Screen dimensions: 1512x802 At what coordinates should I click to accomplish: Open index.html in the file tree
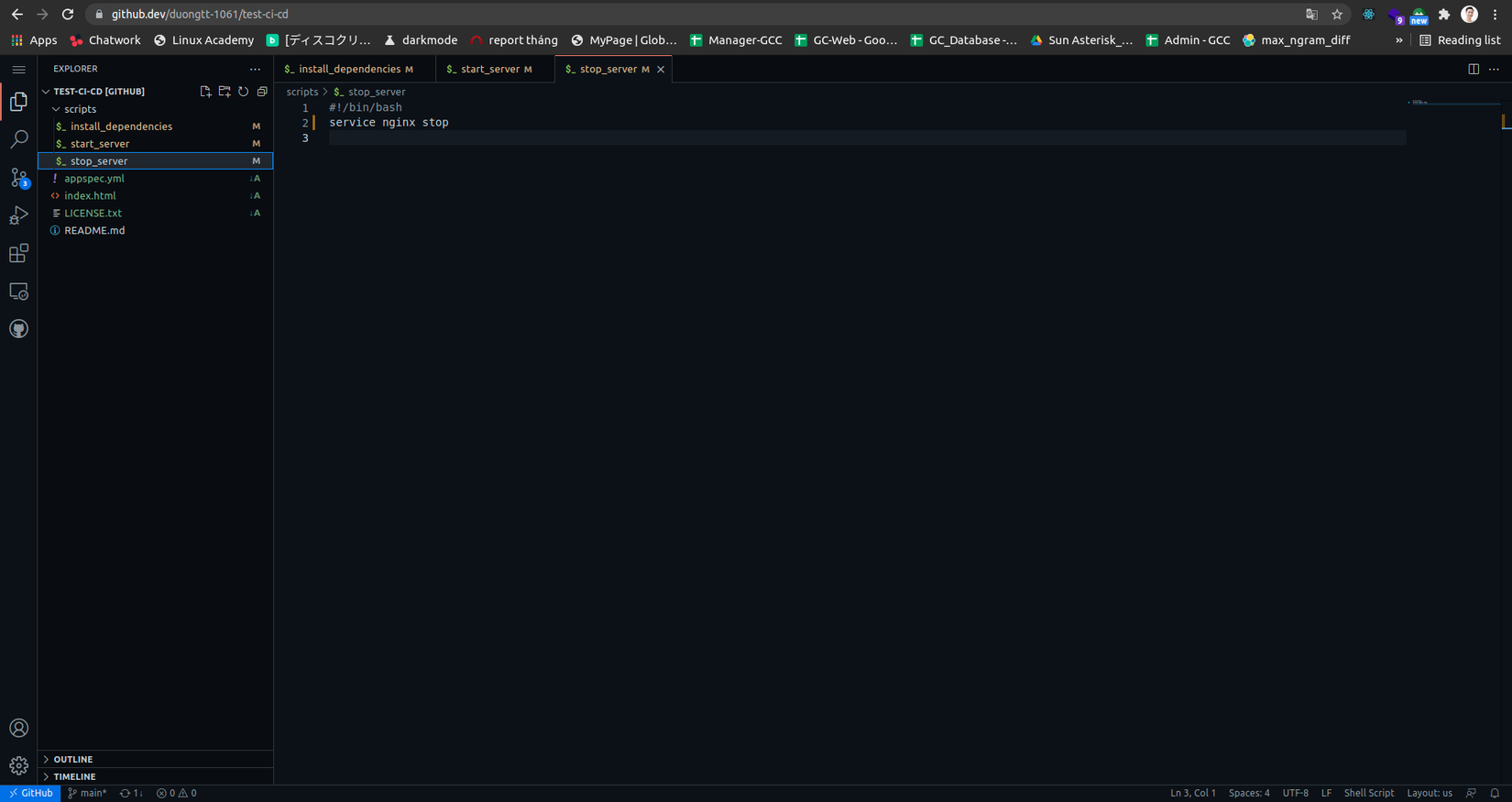(156, 196)
